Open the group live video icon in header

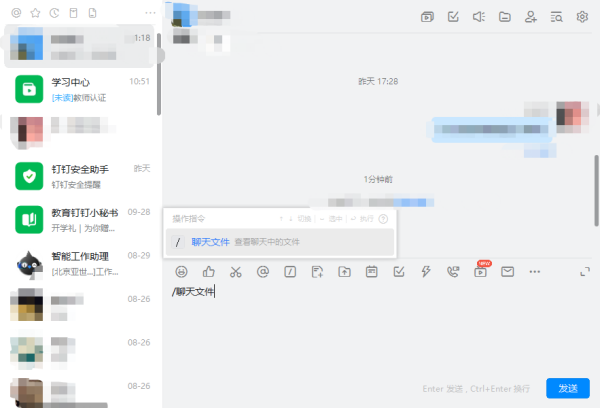tap(427, 17)
